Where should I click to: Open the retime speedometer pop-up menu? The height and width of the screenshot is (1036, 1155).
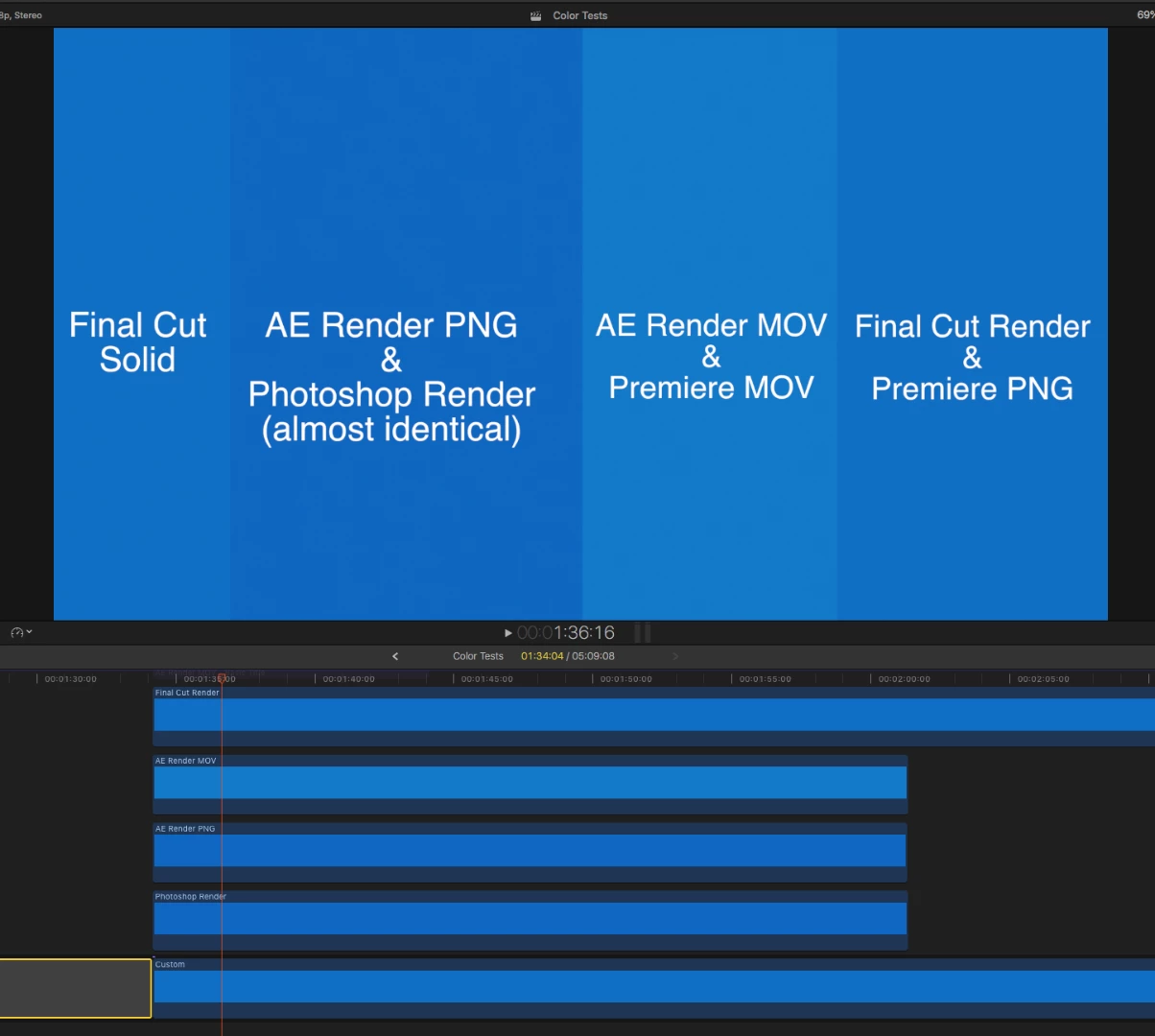click(21, 632)
